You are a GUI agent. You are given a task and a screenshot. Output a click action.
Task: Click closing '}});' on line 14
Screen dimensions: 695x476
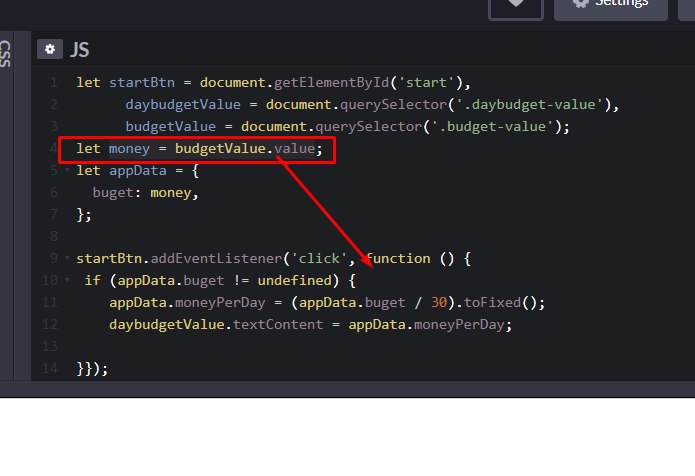(92, 369)
